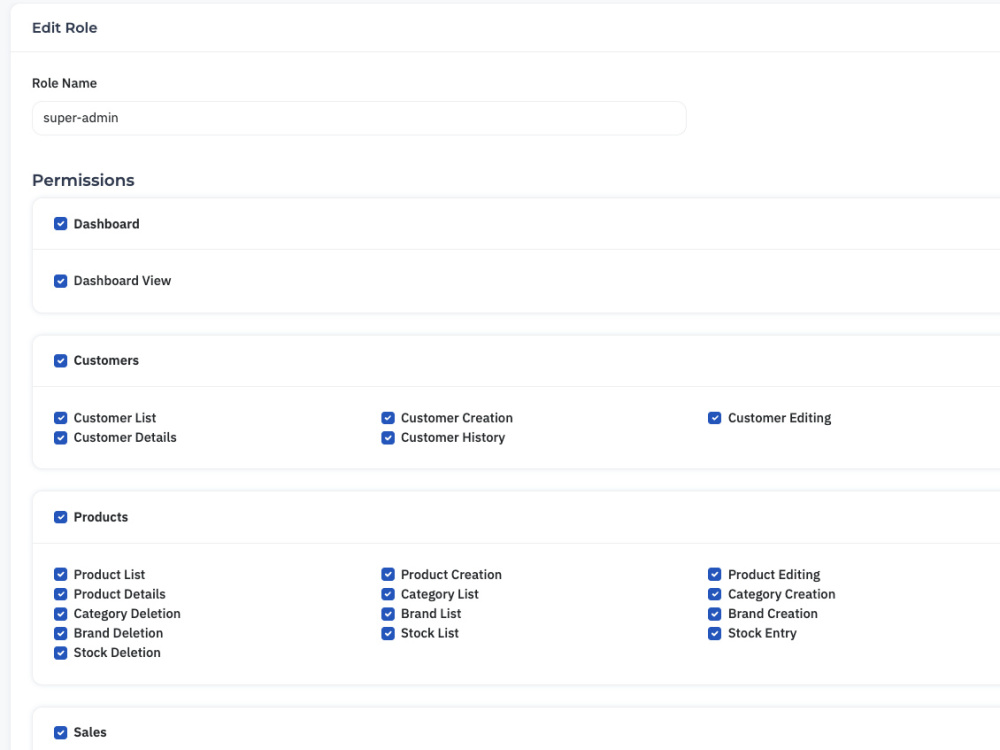This screenshot has height=750, width=1000.
Task: Toggle Category List permission
Action: click(388, 594)
